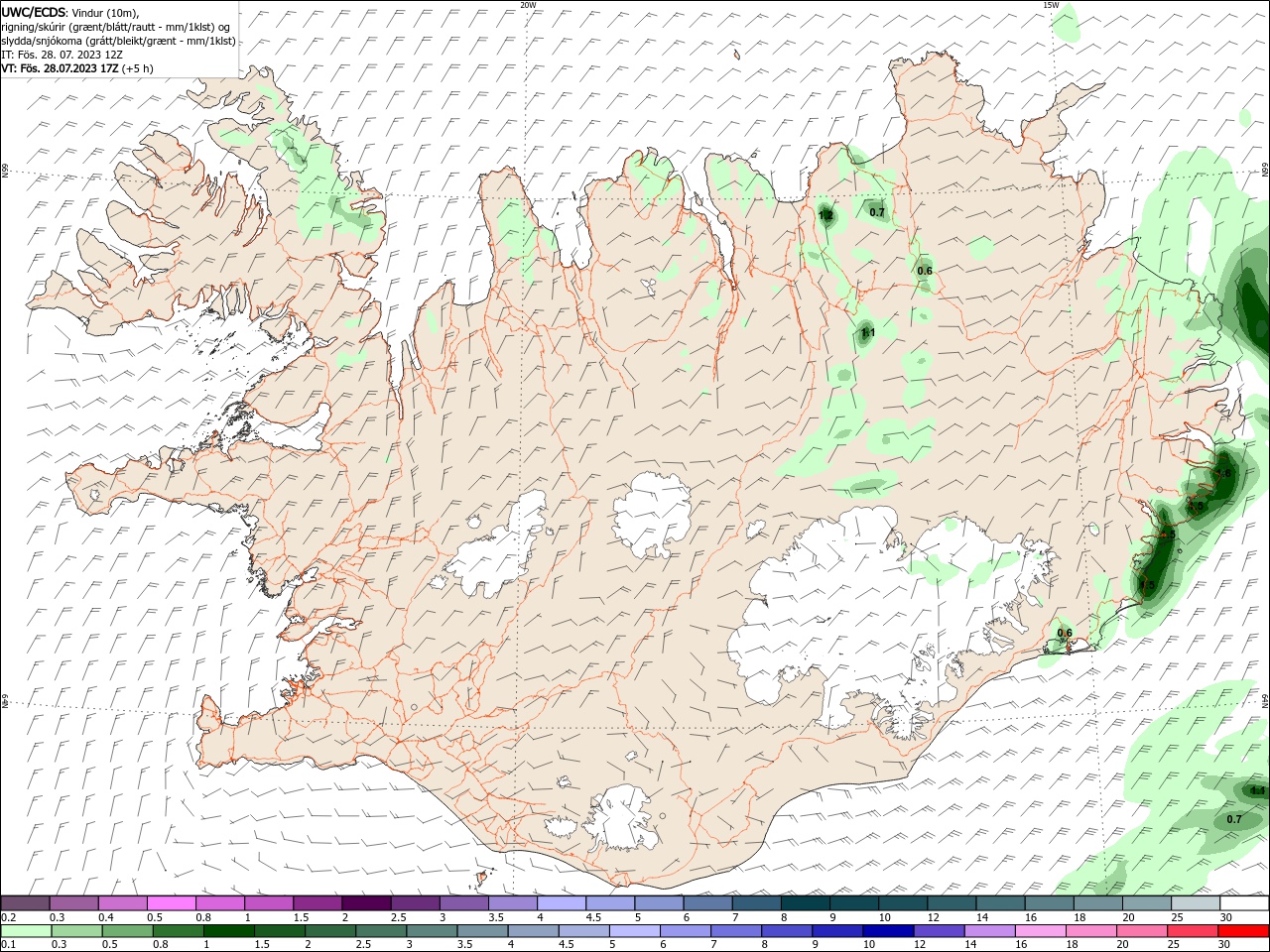Select the 'VT: Fös. 28.07.2023 17Z' valid-time line
This screenshot has height=952, width=1270.
click(60, 68)
